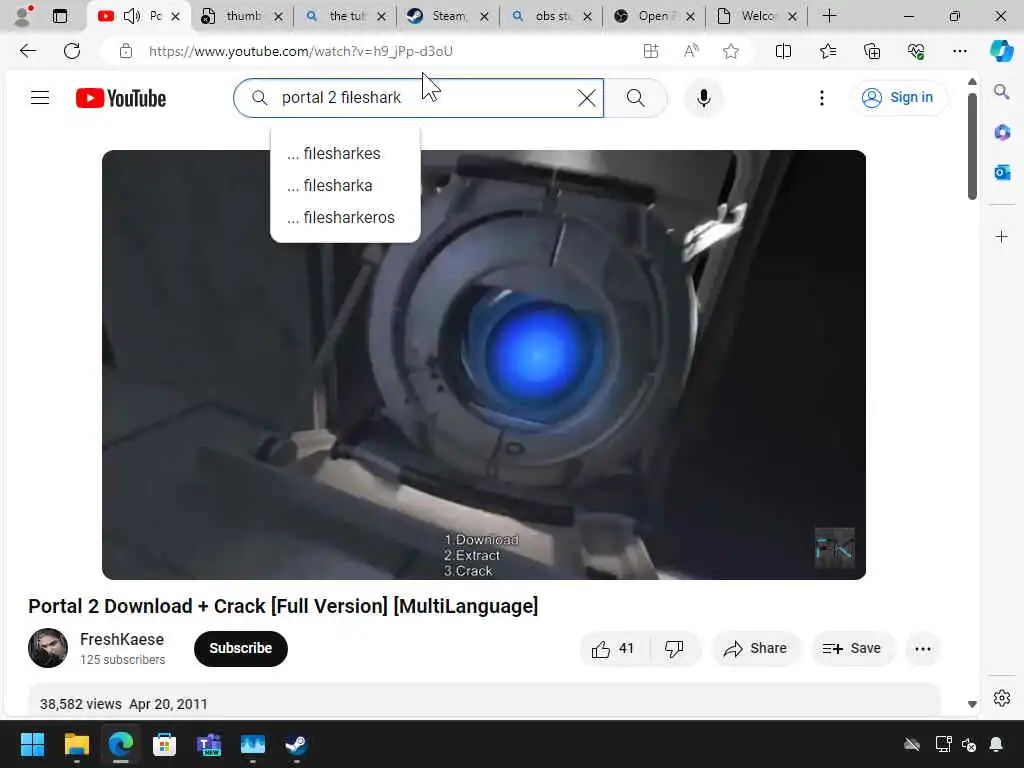The height and width of the screenshot is (768, 1024).
Task: View site information lock icon
Action: click(x=126, y=51)
